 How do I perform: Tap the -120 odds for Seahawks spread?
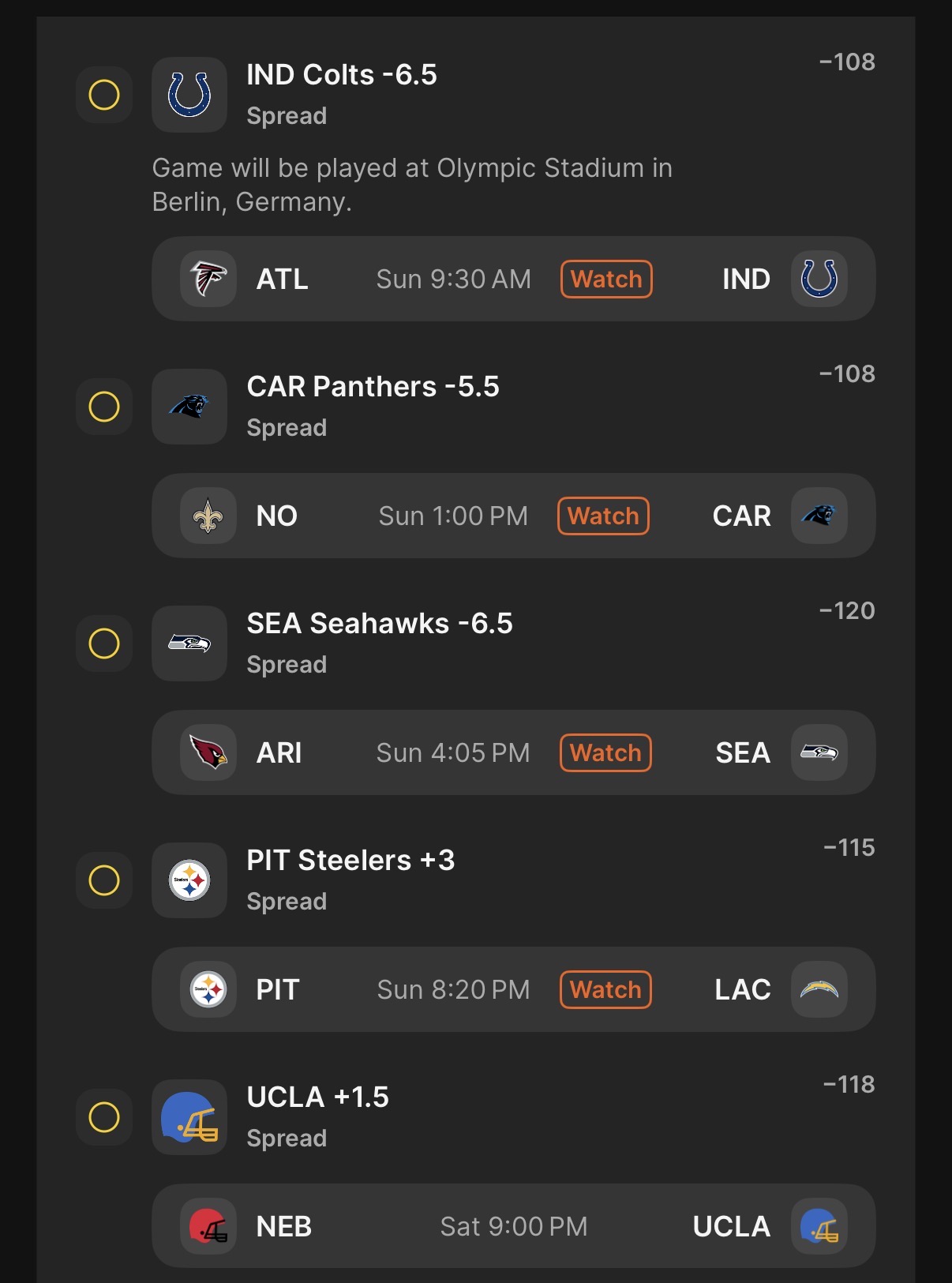pyautogui.click(x=847, y=611)
